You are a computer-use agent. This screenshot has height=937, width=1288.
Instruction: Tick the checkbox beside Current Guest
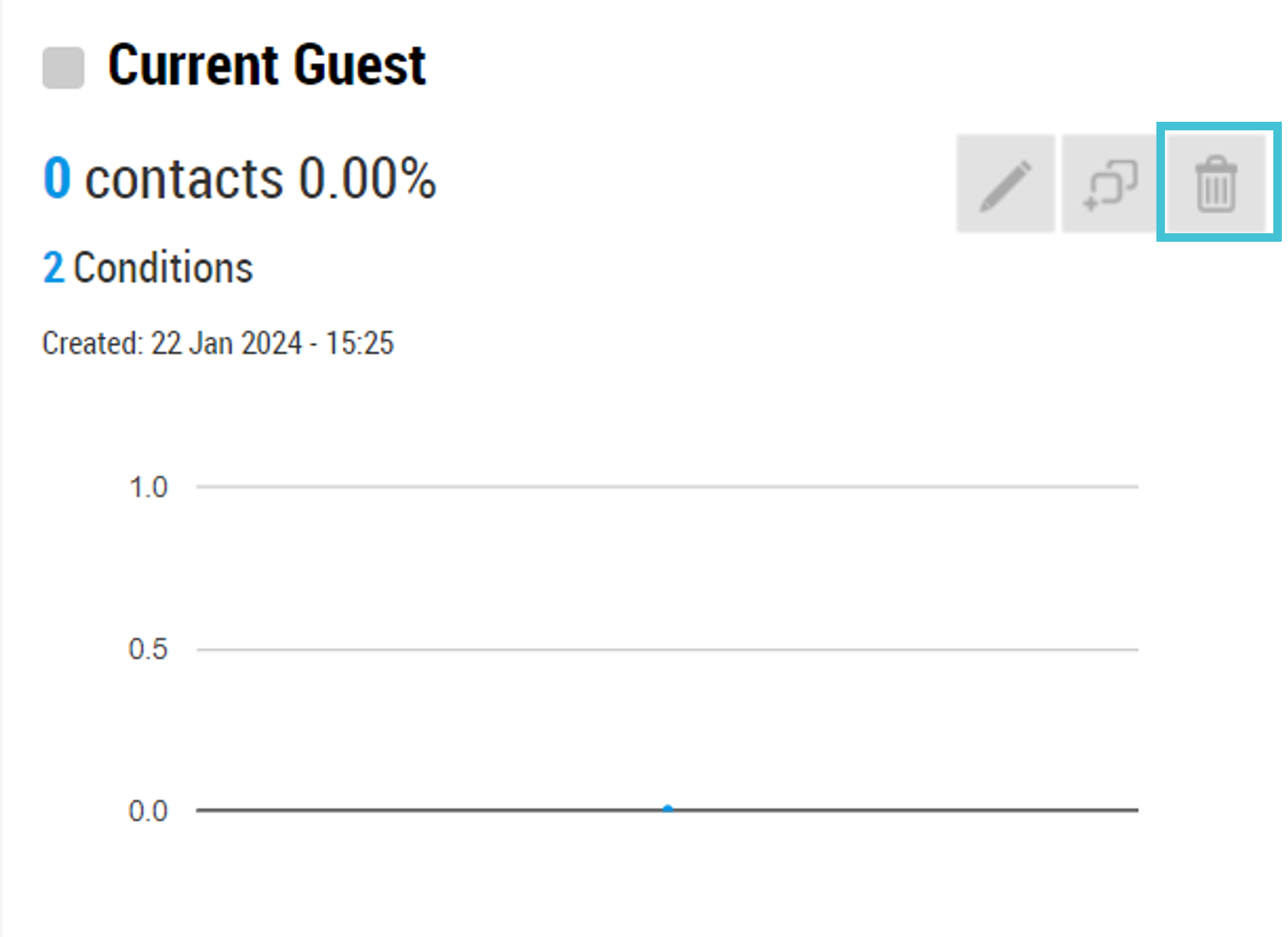coord(63,67)
